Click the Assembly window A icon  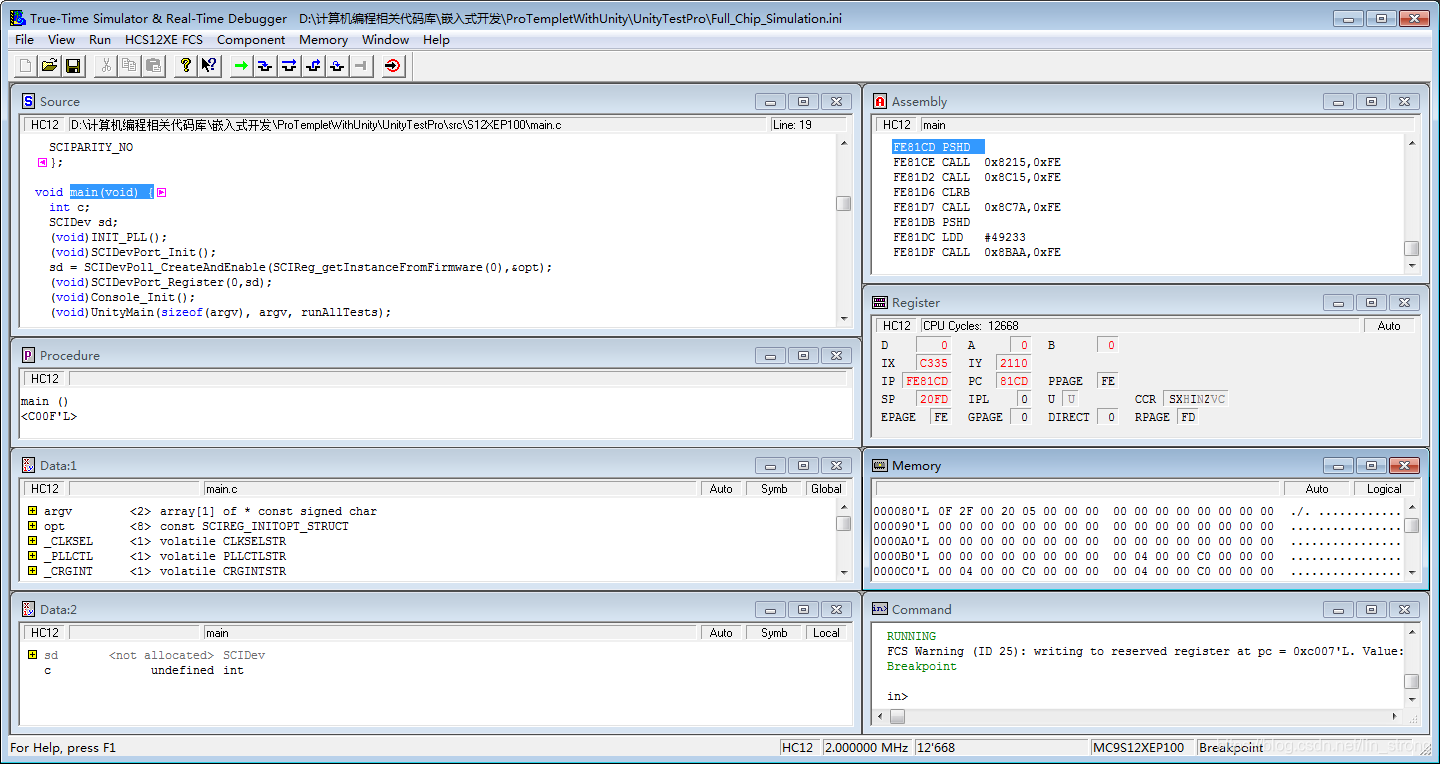point(880,101)
